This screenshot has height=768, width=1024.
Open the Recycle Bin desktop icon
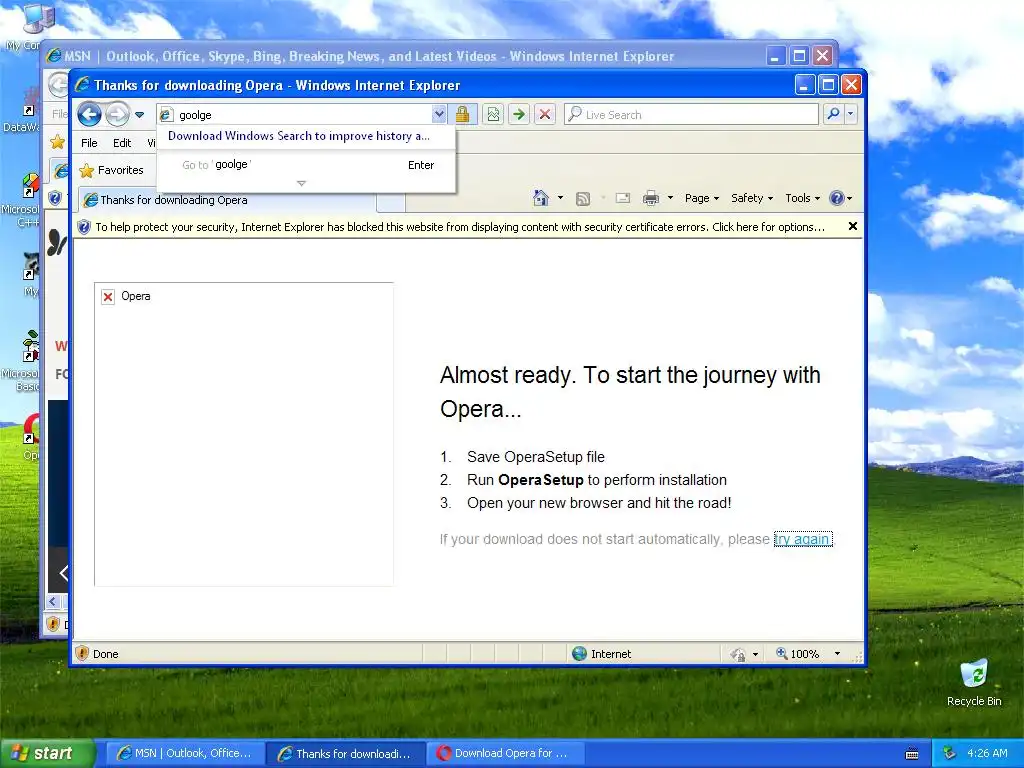click(974, 682)
